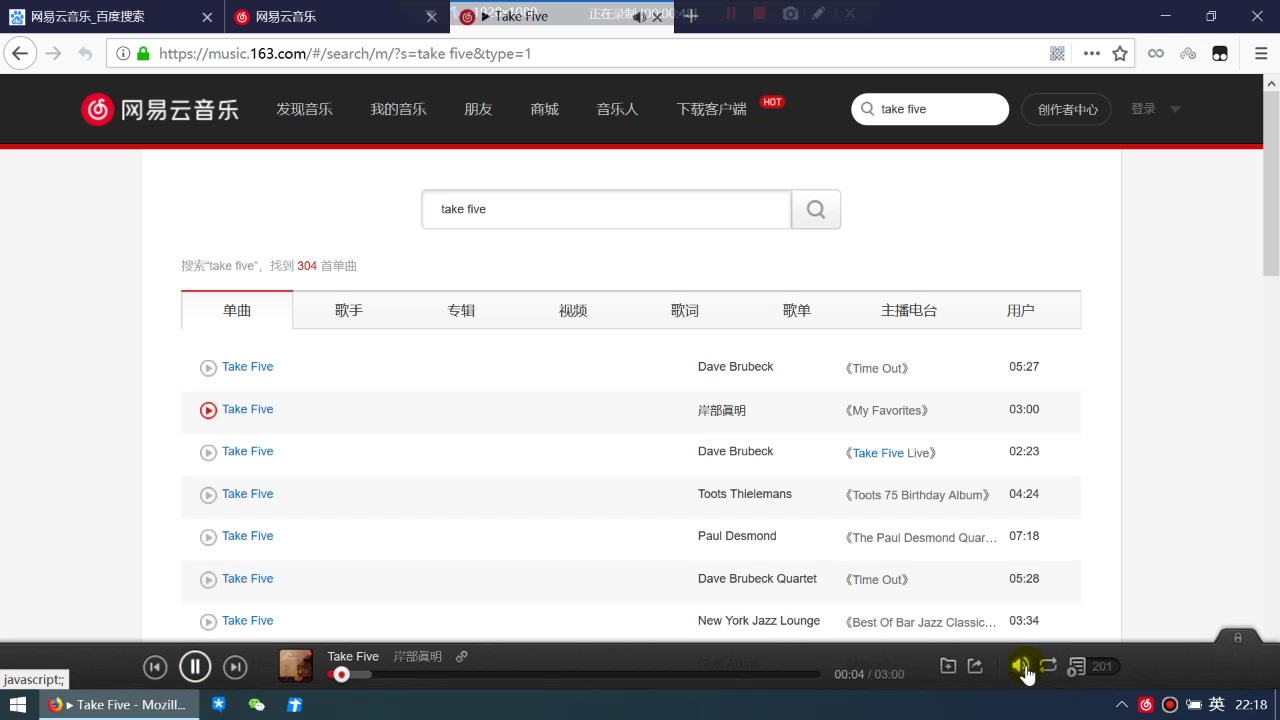
Task: Play the Dave Brubeck Quartet Take Five track
Action: click(208, 580)
